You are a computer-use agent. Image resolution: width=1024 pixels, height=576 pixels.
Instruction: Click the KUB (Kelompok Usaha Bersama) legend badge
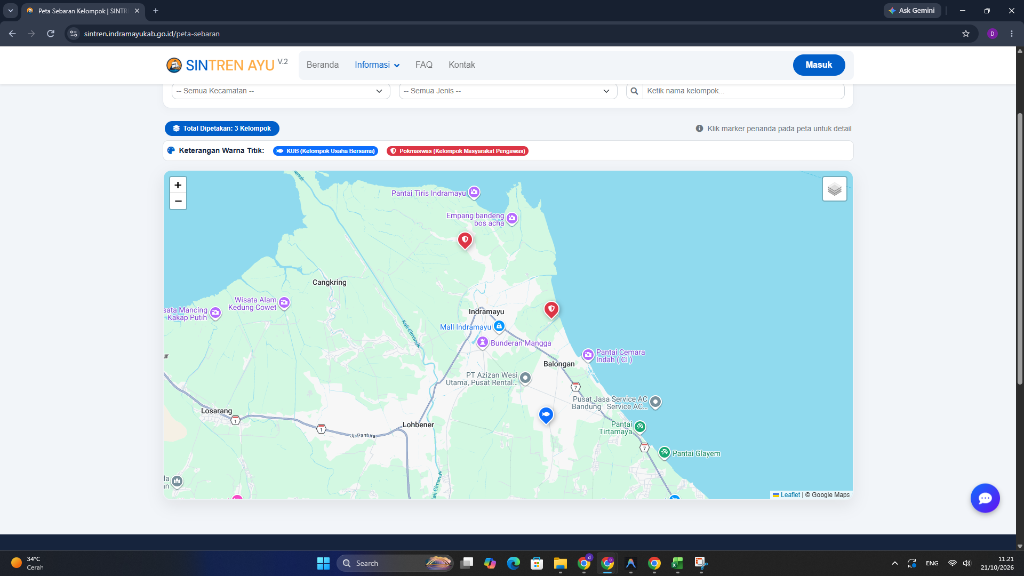(325, 151)
